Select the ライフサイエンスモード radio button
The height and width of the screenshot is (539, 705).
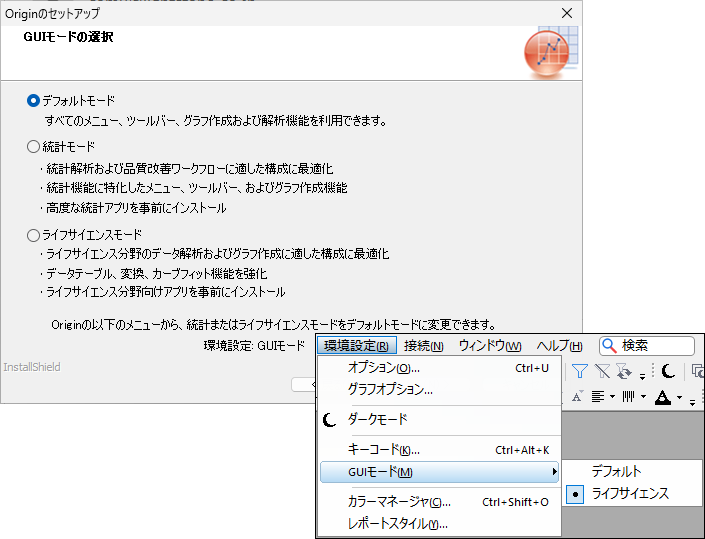tap(33, 235)
